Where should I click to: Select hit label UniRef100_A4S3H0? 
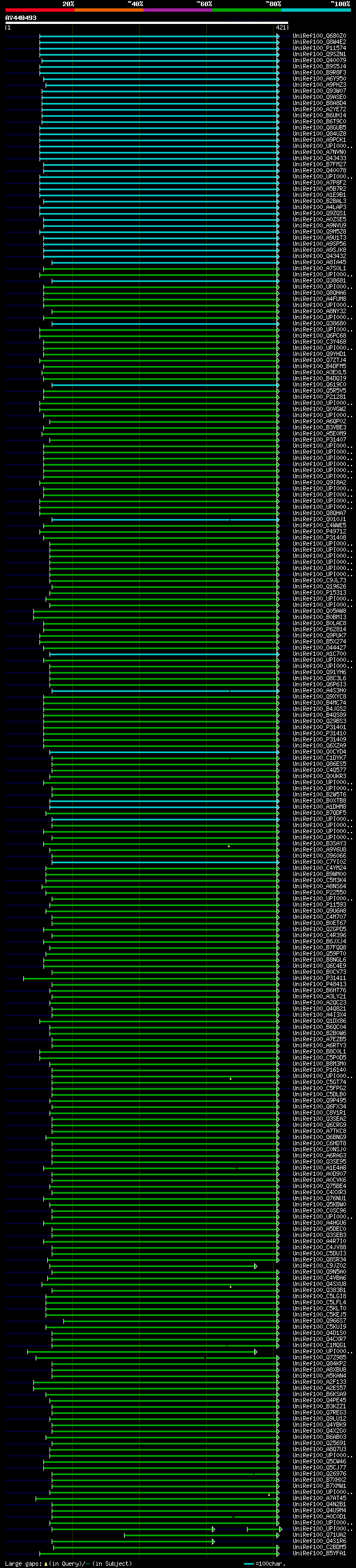pos(319,691)
